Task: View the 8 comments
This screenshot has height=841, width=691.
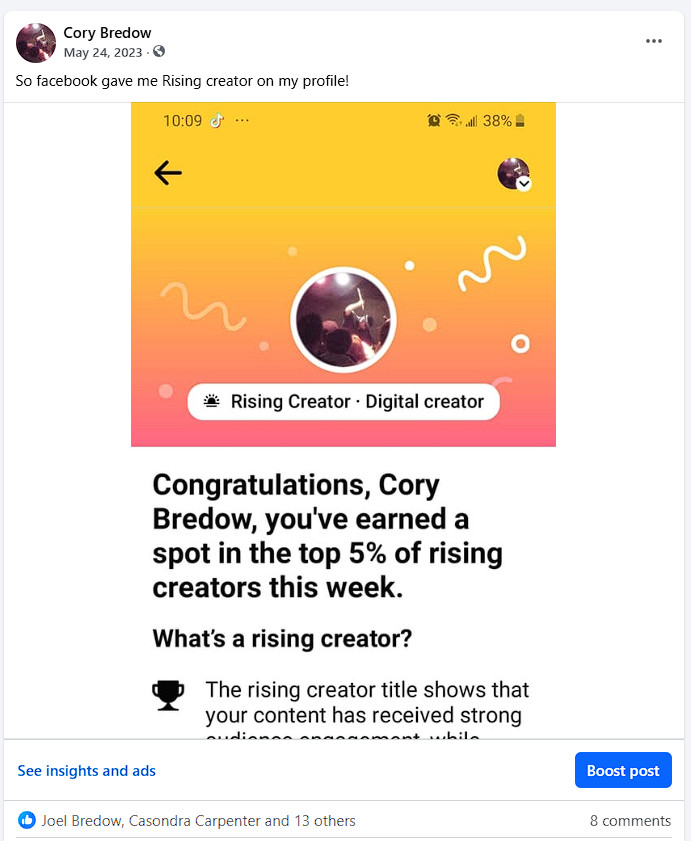Action: [630, 821]
